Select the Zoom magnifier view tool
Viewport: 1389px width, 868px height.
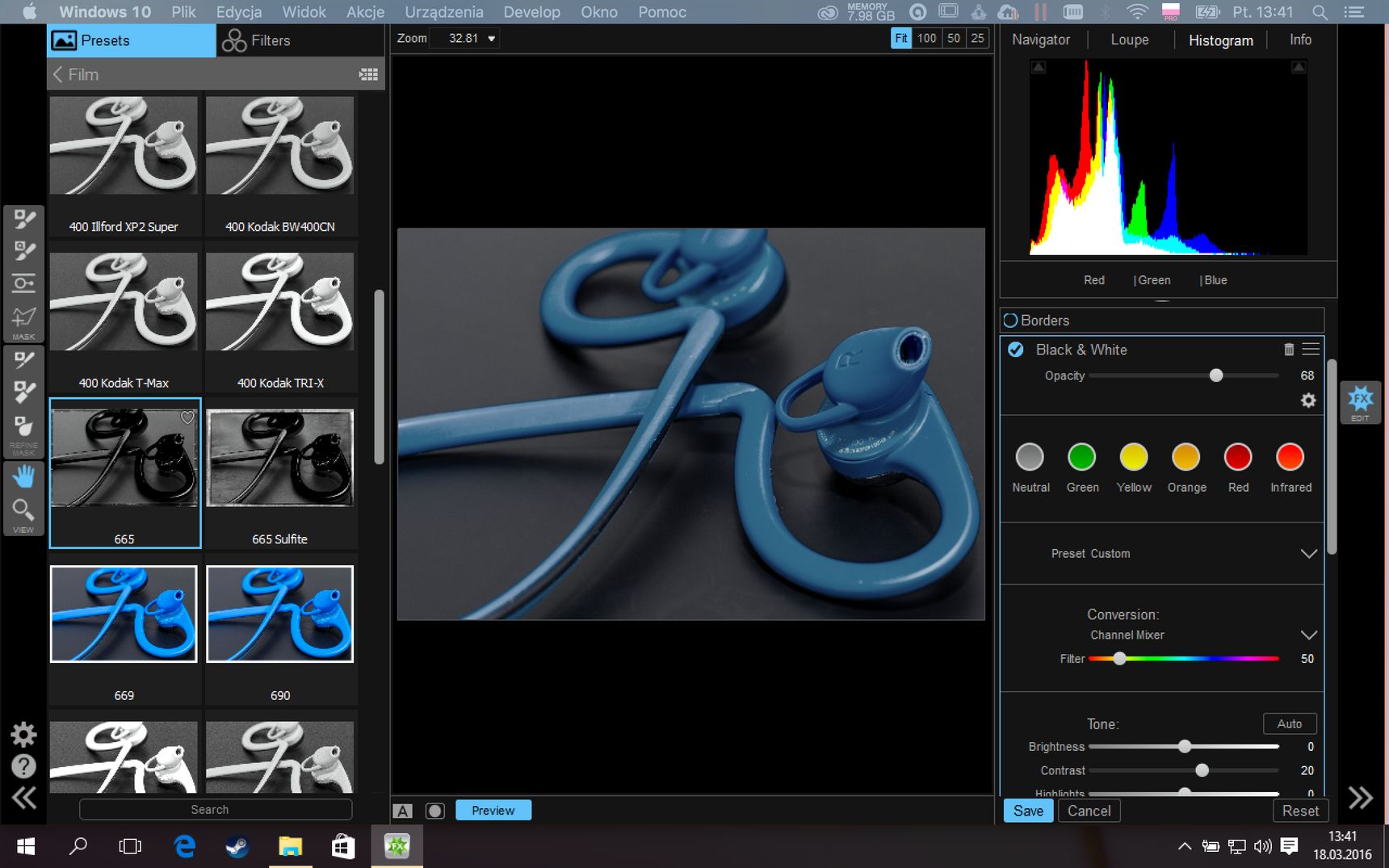[24, 509]
